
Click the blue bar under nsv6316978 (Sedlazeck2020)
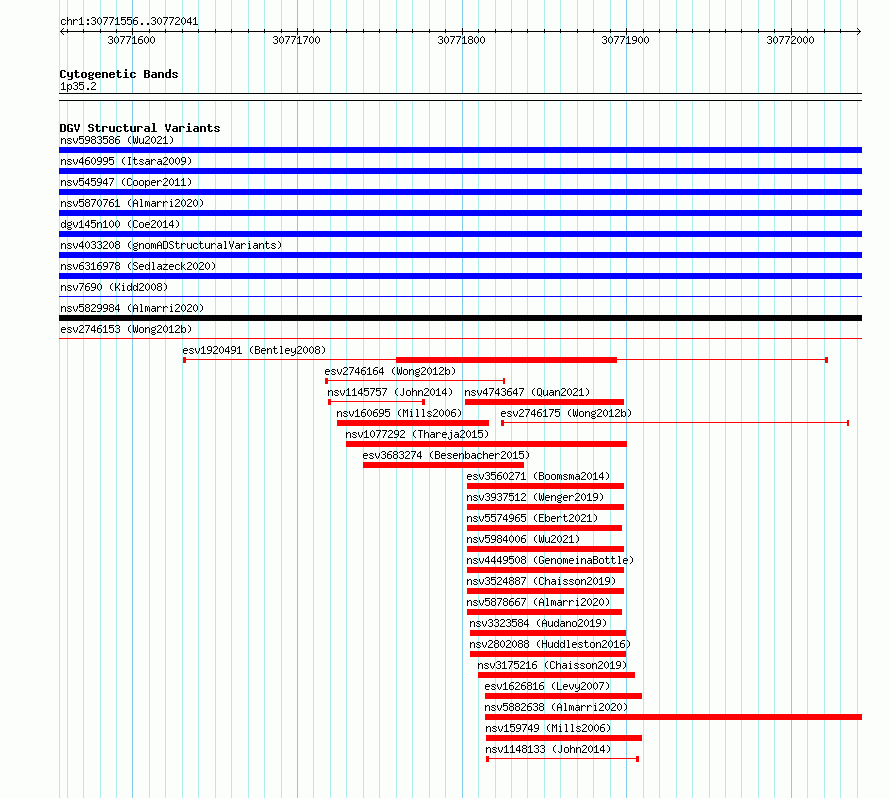(460, 276)
